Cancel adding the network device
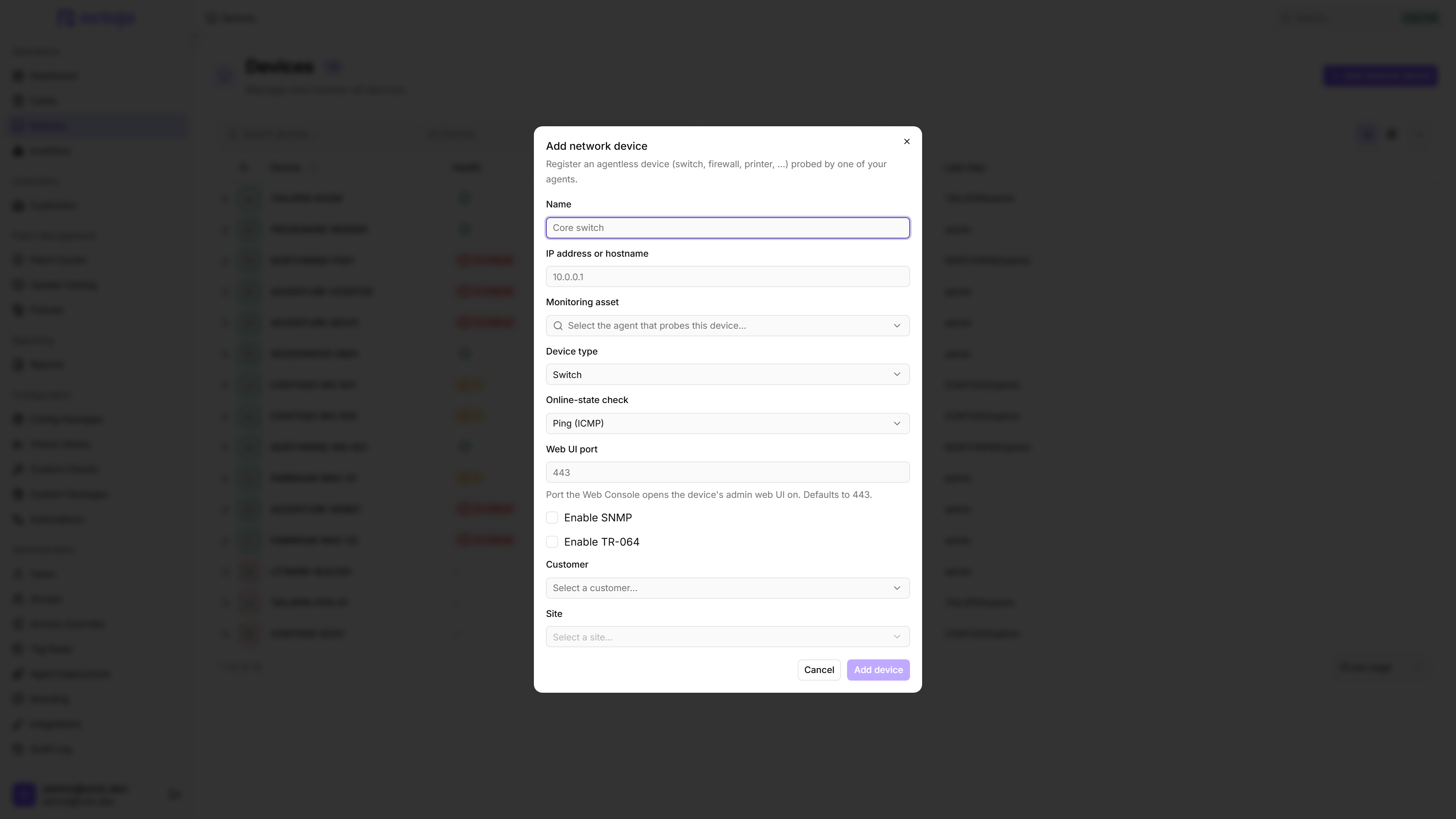 click(819, 670)
